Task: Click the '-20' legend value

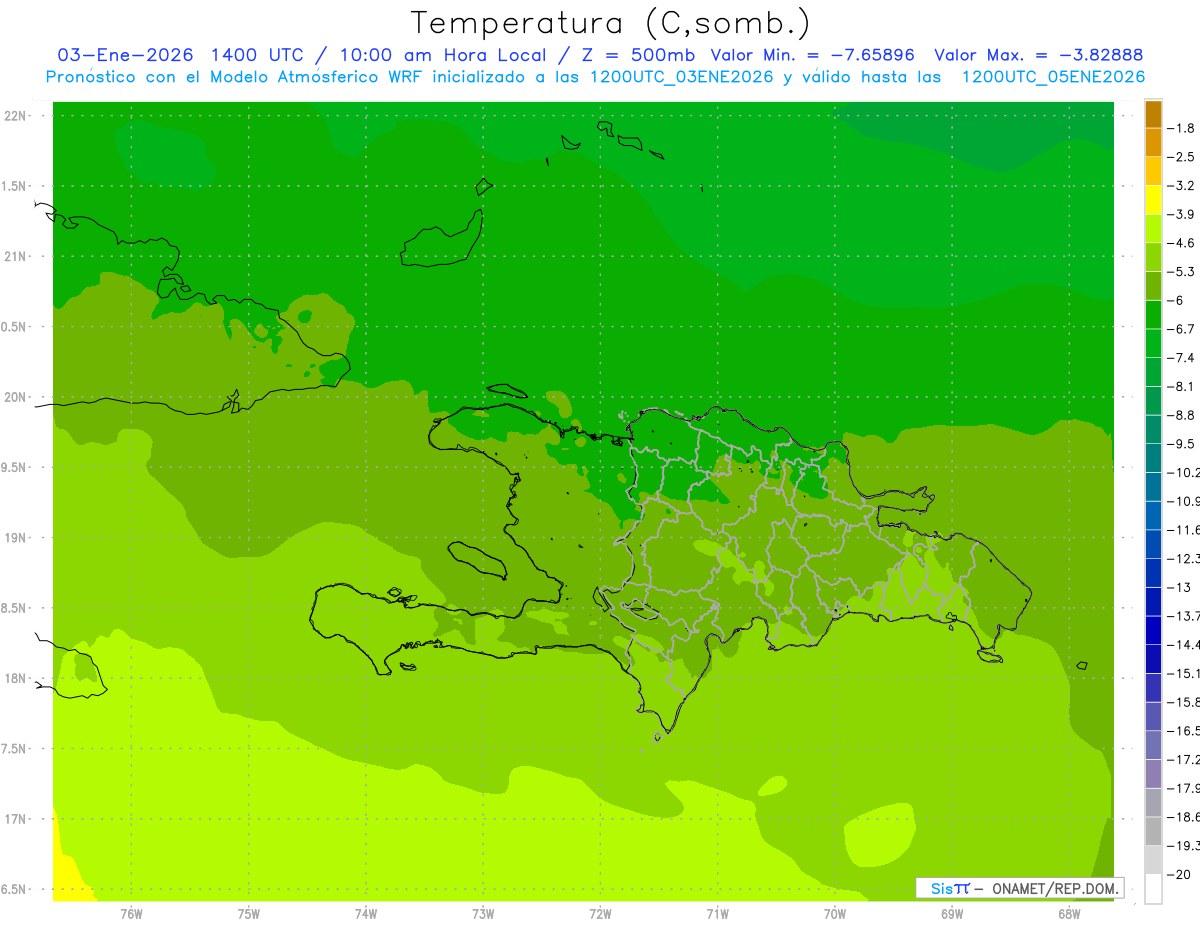Action: [x=1179, y=875]
